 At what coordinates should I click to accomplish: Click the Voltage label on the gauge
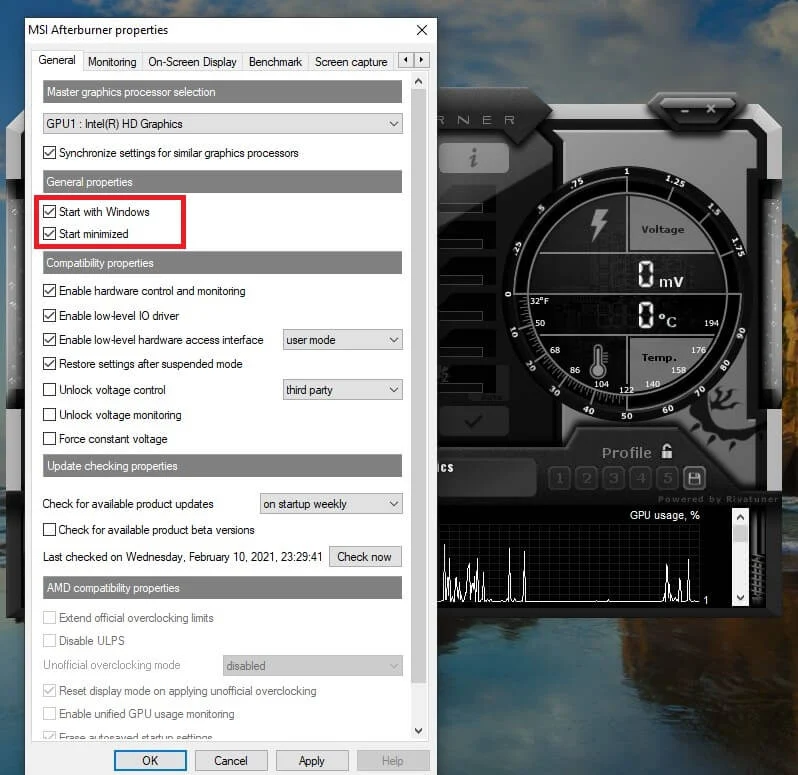click(663, 229)
